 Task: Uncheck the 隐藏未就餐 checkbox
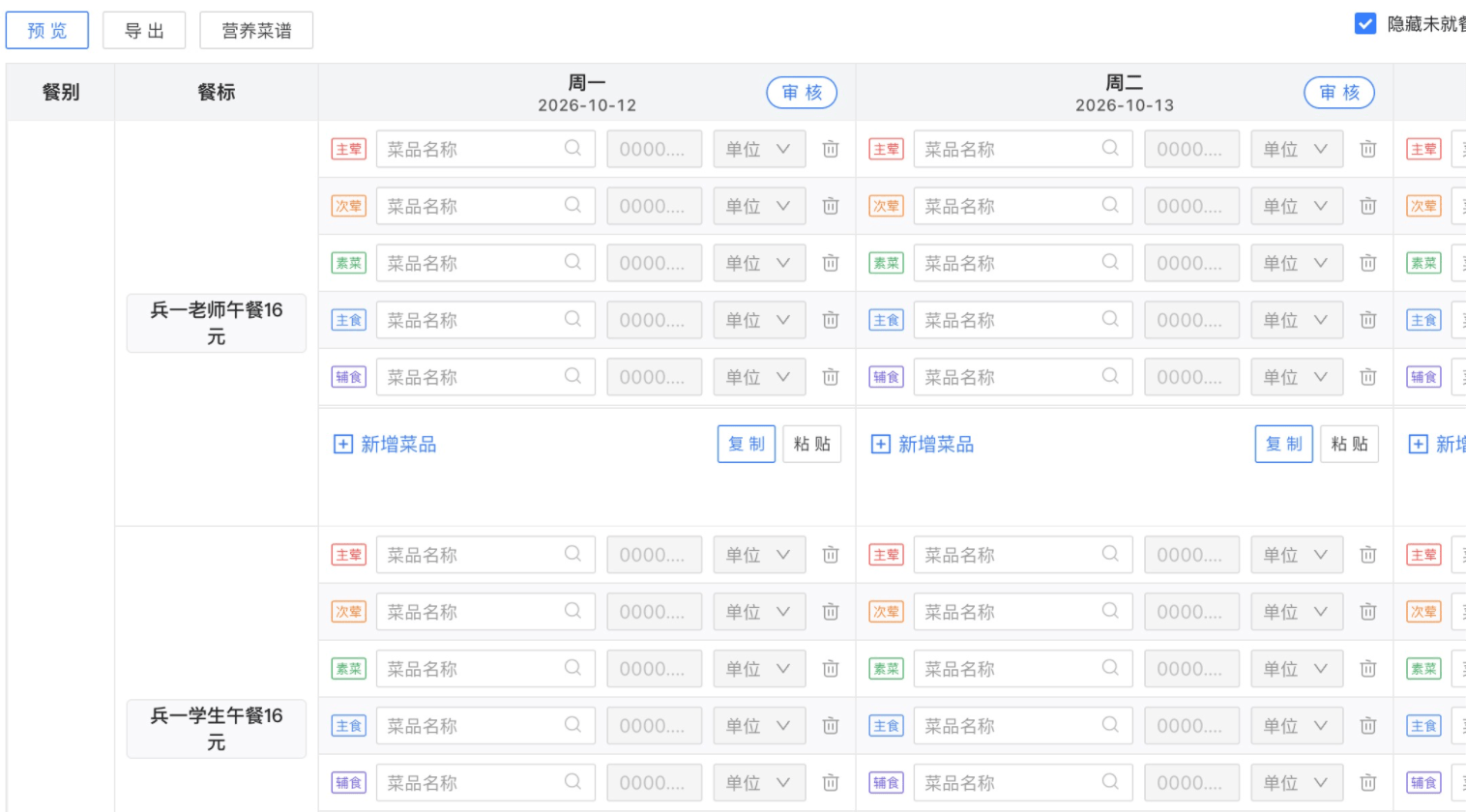click(x=1365, y=24)
